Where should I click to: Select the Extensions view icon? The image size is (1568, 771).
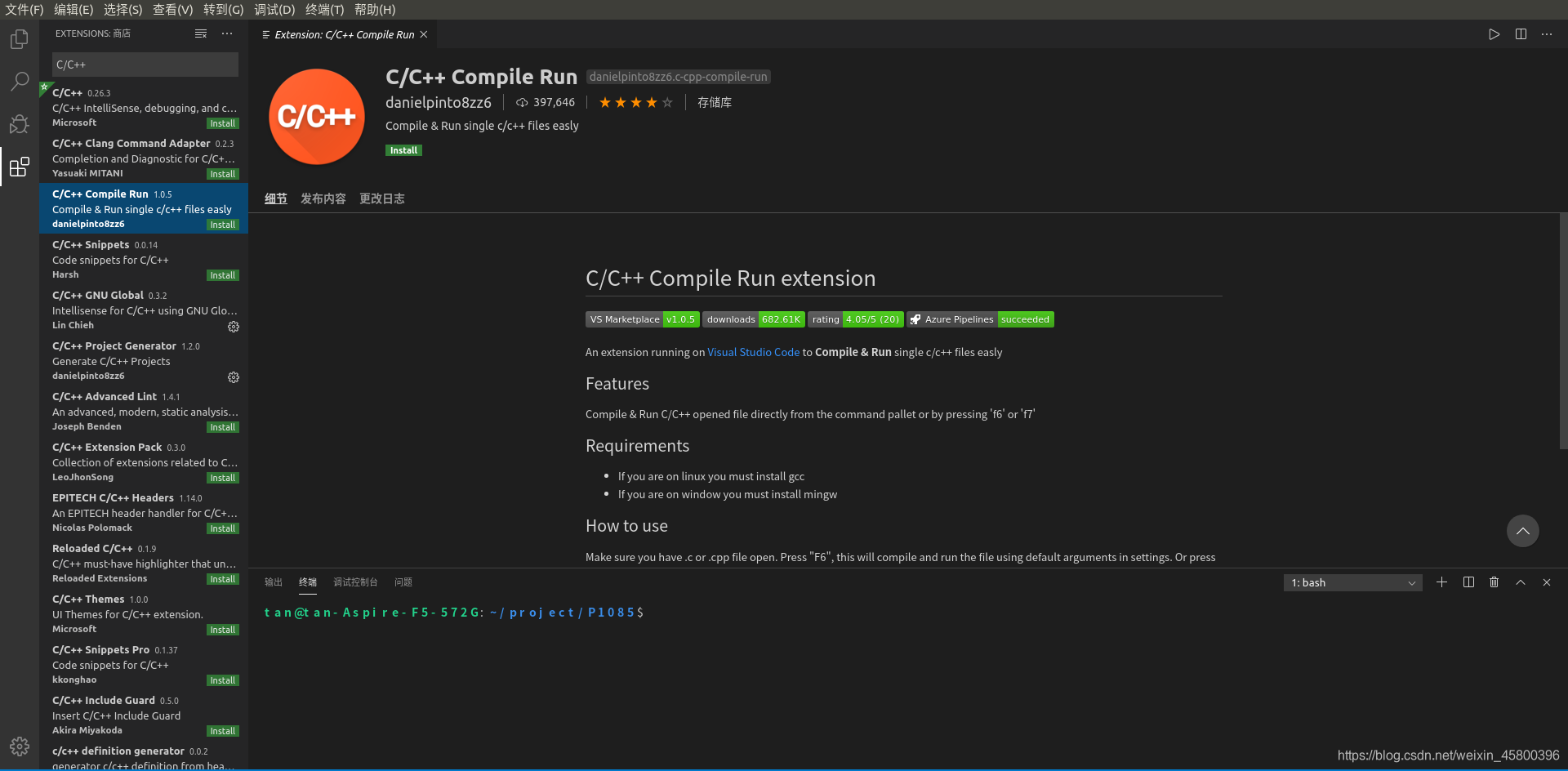pos(20,167)
